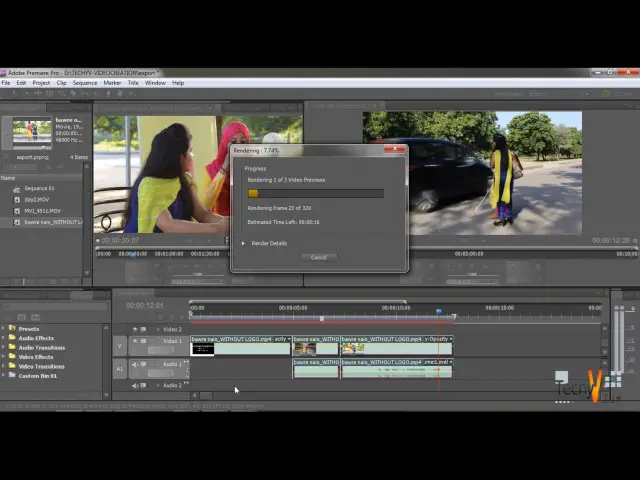Toggle the V source track target
The height and width of the screenshot is (480, 640).
click(120, 346)
